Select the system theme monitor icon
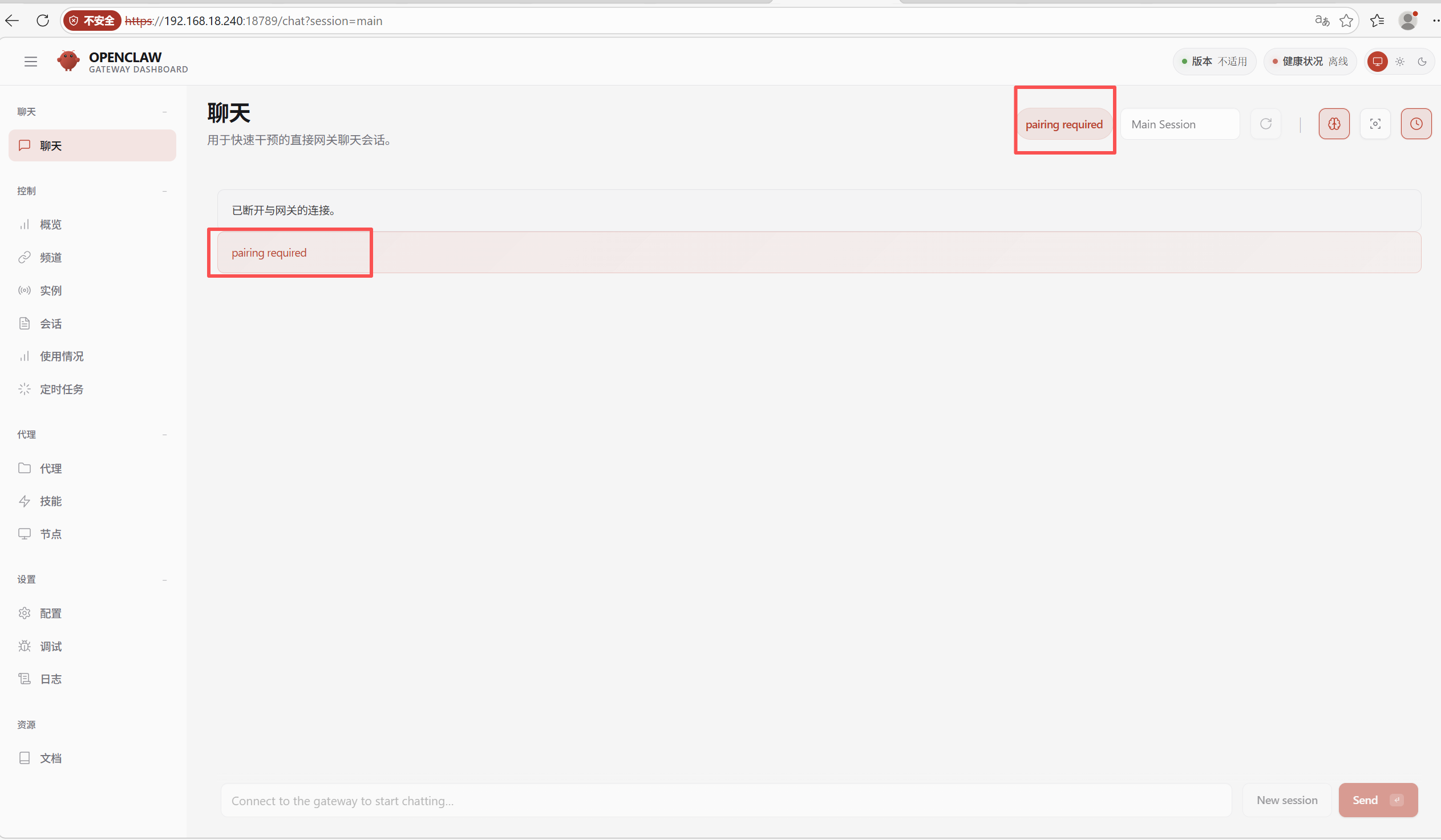Viewport: 1441px width, 840px height. point(1377,62)
